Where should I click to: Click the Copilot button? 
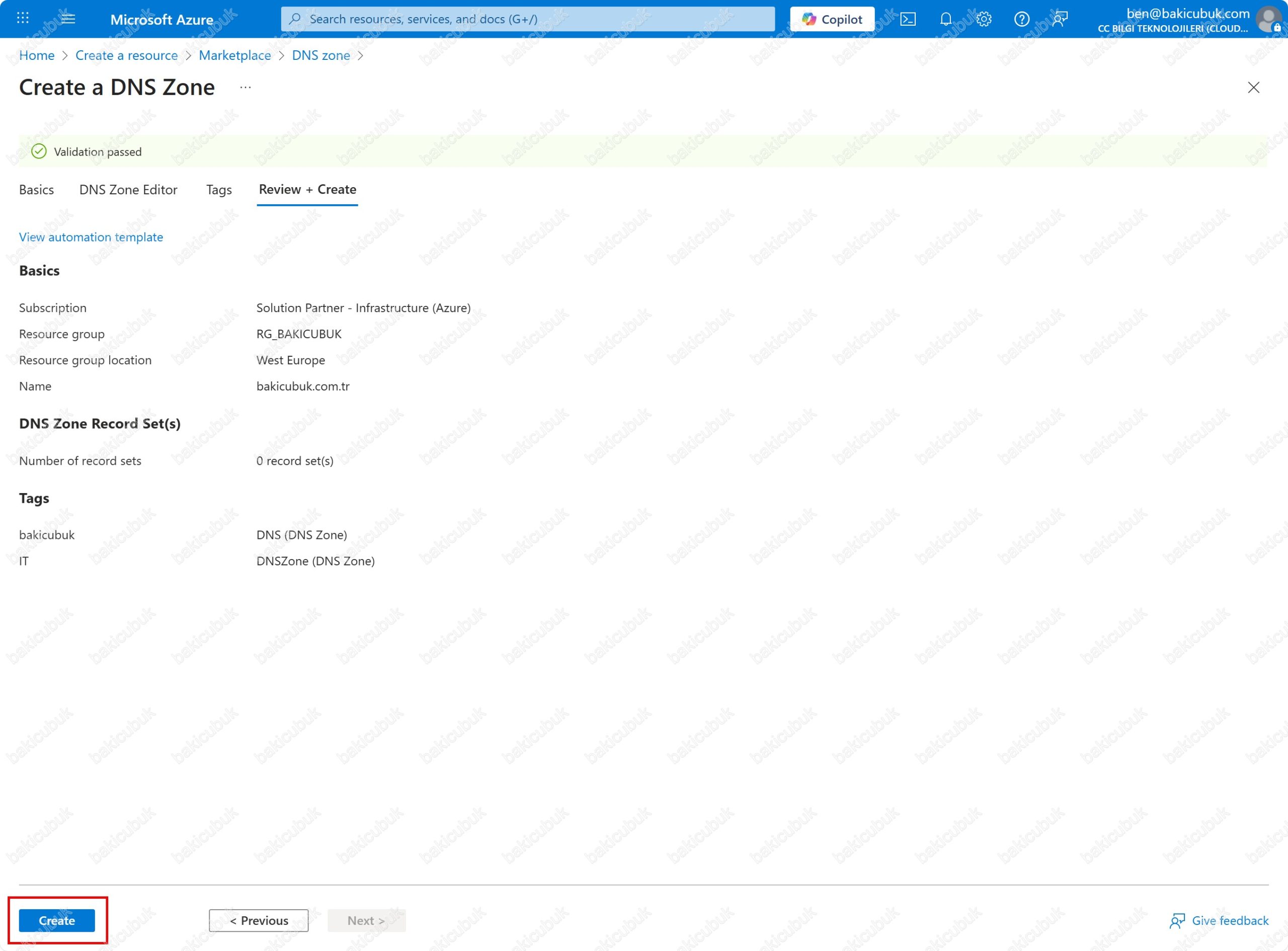click(x=832, y=19)
